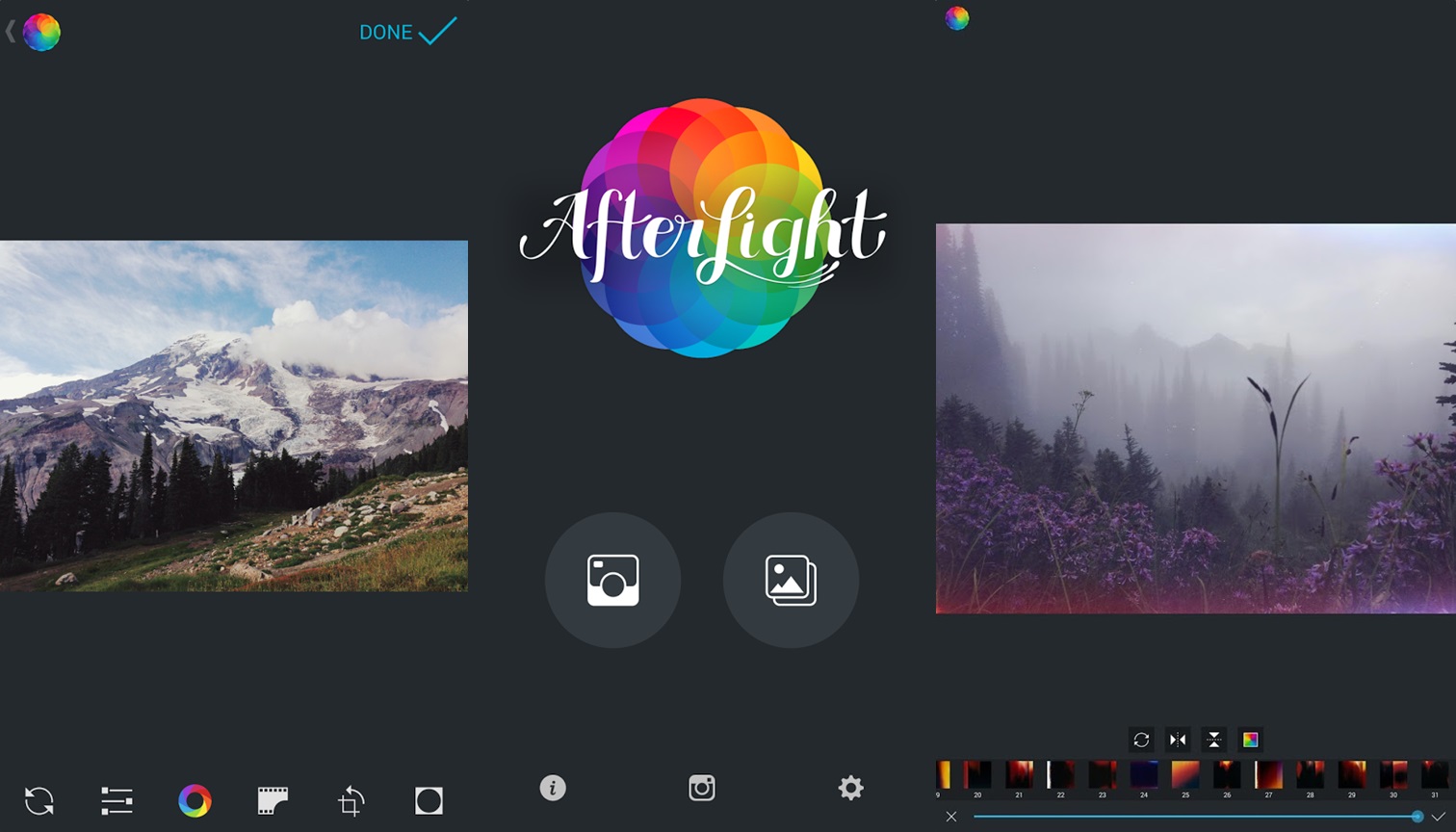This screenshot has height=832, width=1456.
Task: Open the Instagram share icon
Action: (x=700, y=788)
